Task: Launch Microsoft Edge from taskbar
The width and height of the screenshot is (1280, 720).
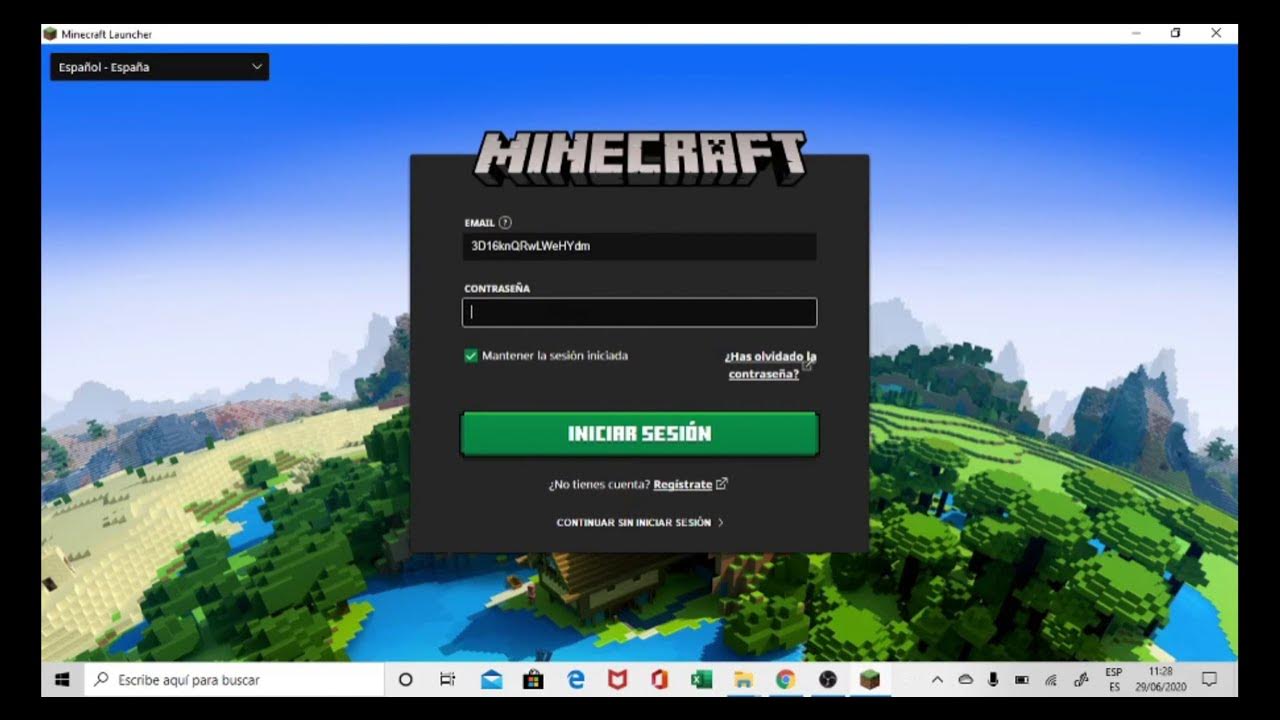Action: coord(576,680)
